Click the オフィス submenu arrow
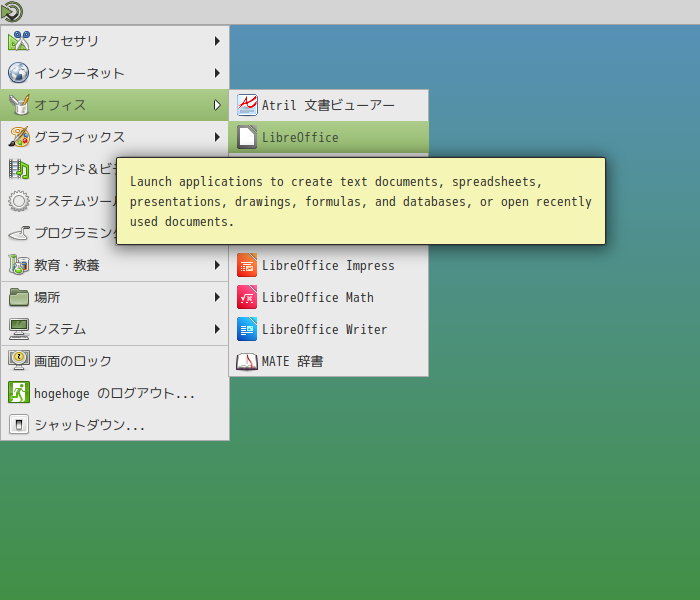 [217, 105]
